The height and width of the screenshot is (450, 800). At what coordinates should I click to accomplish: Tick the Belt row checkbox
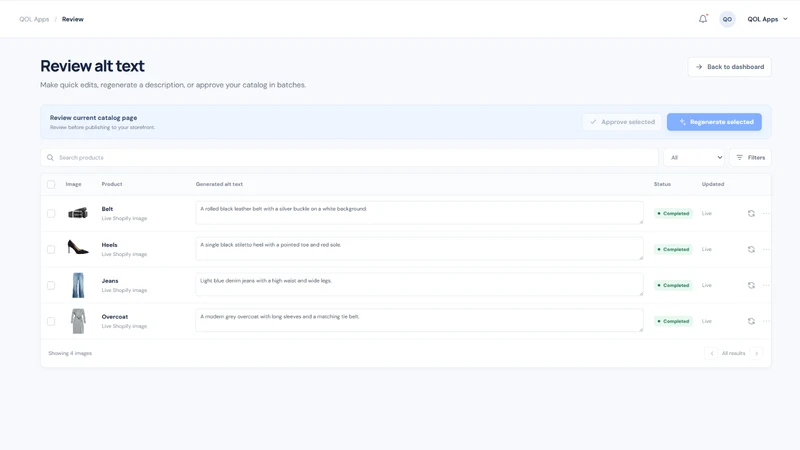pos(51,213)
